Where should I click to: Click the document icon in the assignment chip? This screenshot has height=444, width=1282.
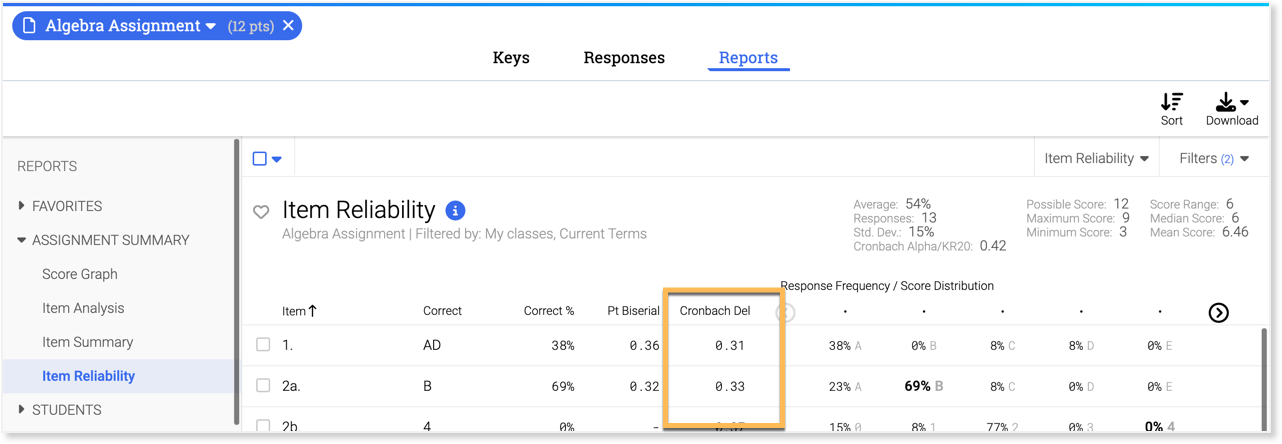[x=29, y=26]
